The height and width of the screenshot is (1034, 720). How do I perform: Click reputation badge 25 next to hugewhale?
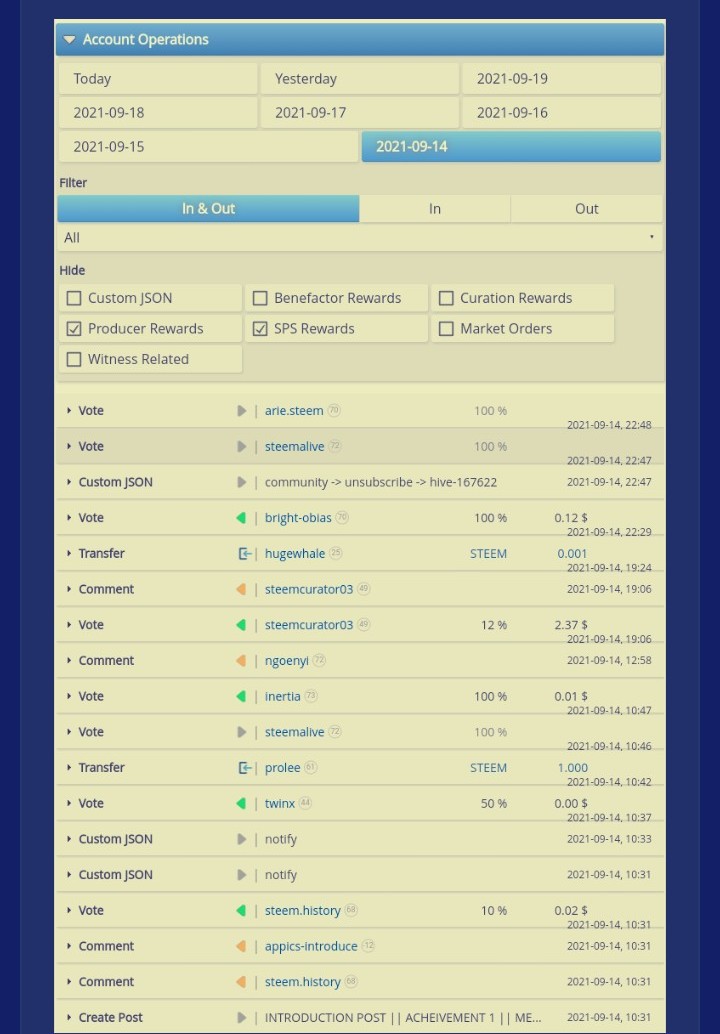point(336,553)
